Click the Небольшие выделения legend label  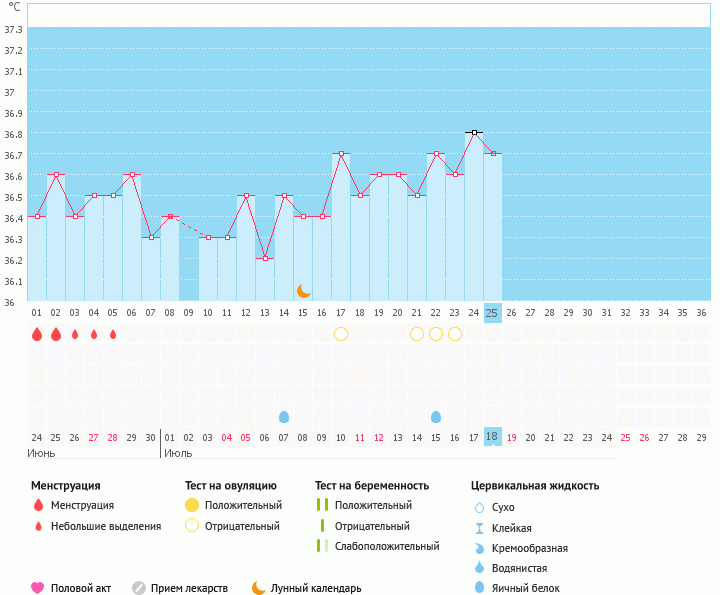[106, 526]
